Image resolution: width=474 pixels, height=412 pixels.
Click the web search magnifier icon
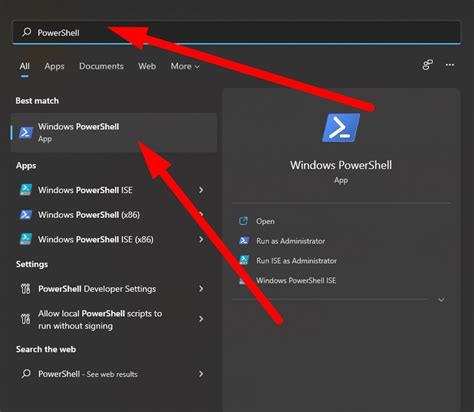pos(26,374)
